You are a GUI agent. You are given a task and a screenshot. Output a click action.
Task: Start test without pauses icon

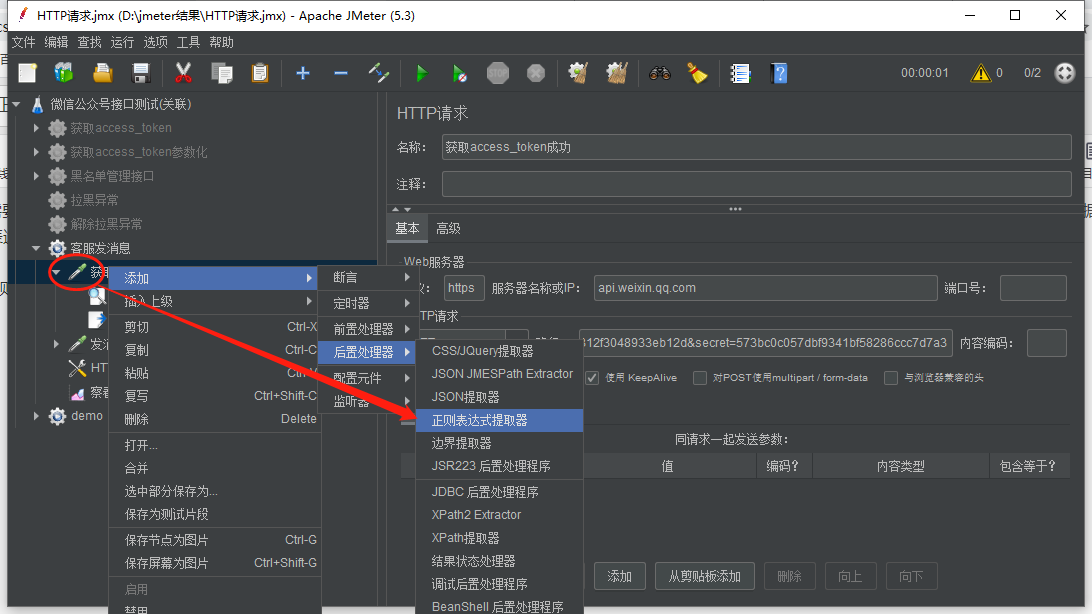[460, 73]
